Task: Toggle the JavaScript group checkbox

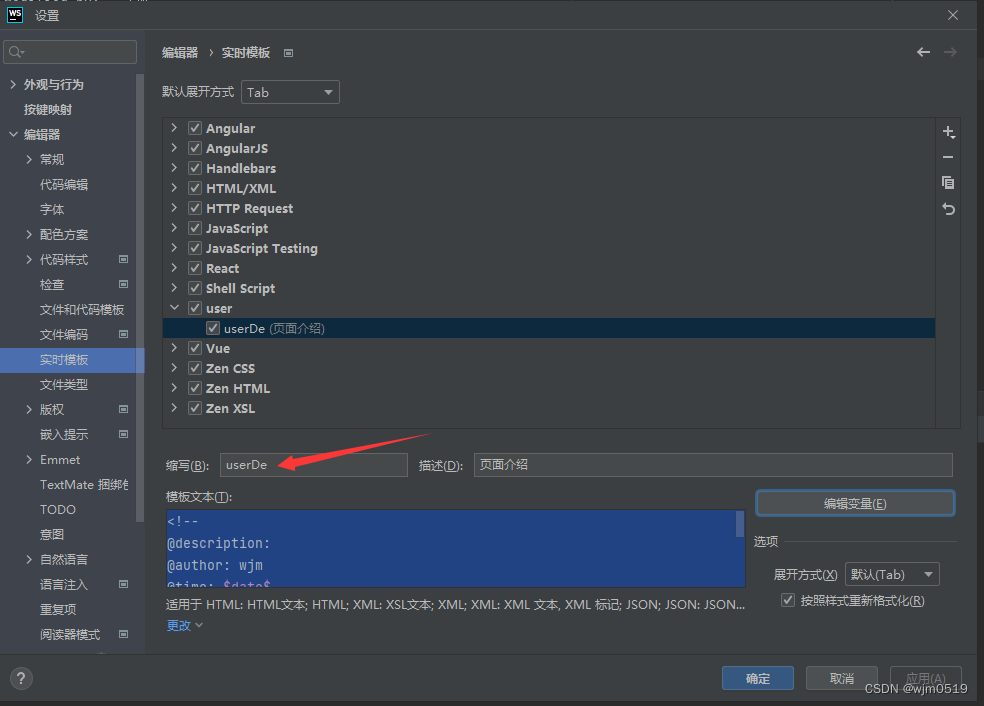Action: [x=195, y=228]
